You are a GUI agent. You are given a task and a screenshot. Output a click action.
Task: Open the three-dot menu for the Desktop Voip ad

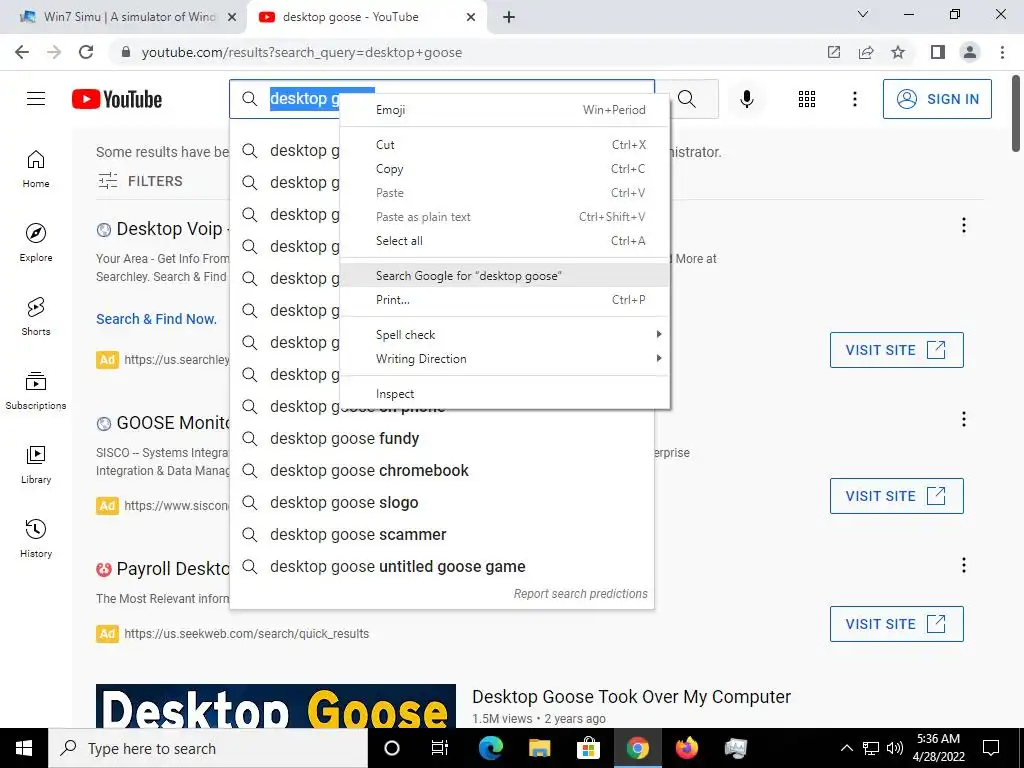[x=964, y=225]
